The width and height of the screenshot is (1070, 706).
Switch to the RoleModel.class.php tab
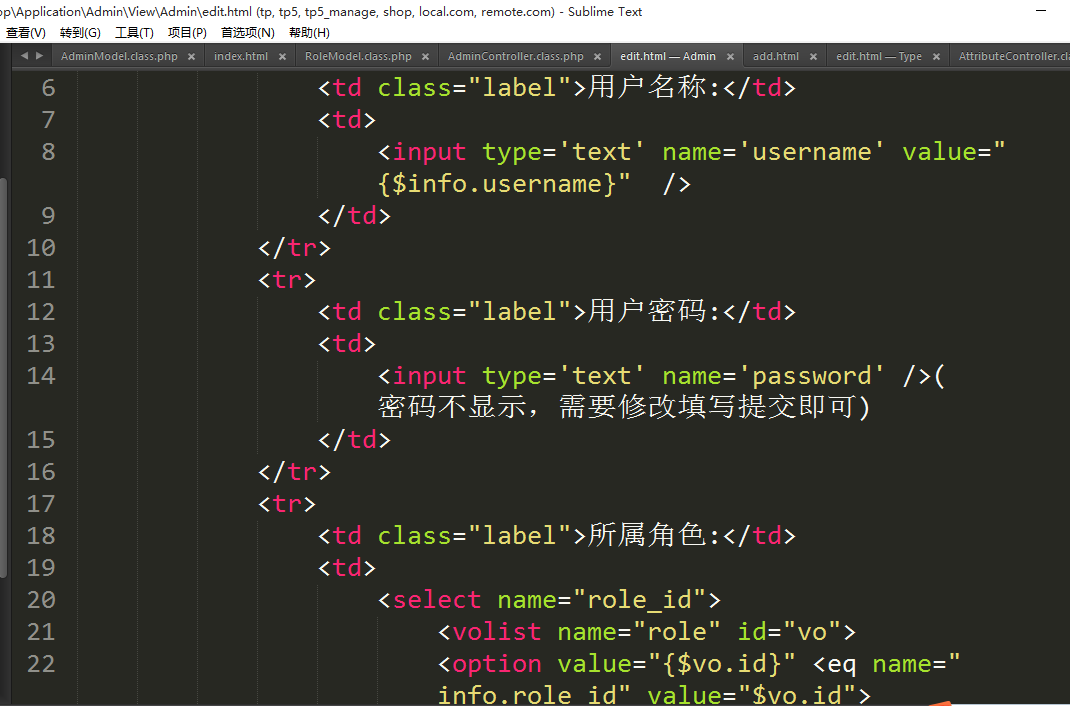358,57
